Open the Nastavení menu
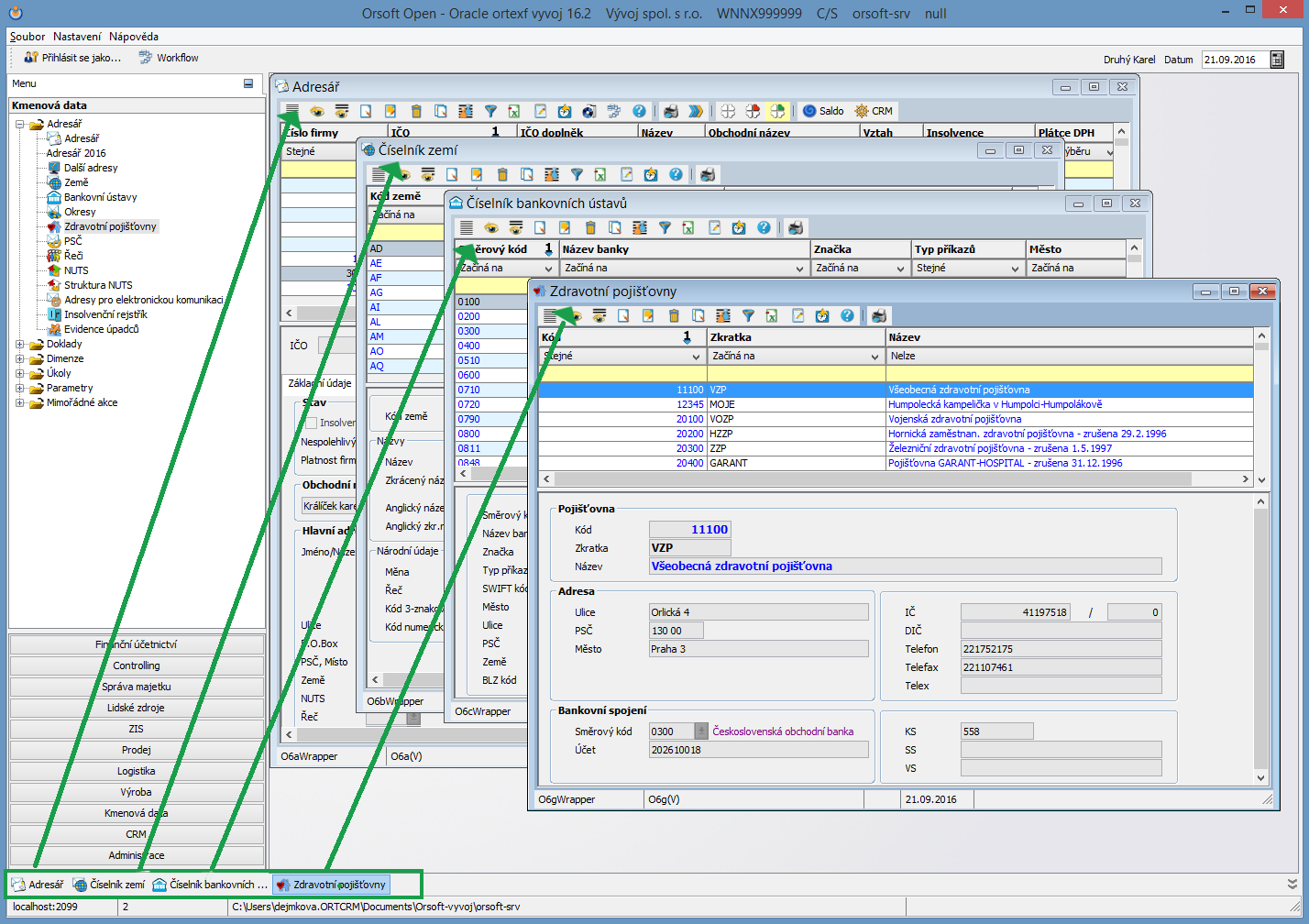This screenshot has height=924, width=1309. click(77, 37)
